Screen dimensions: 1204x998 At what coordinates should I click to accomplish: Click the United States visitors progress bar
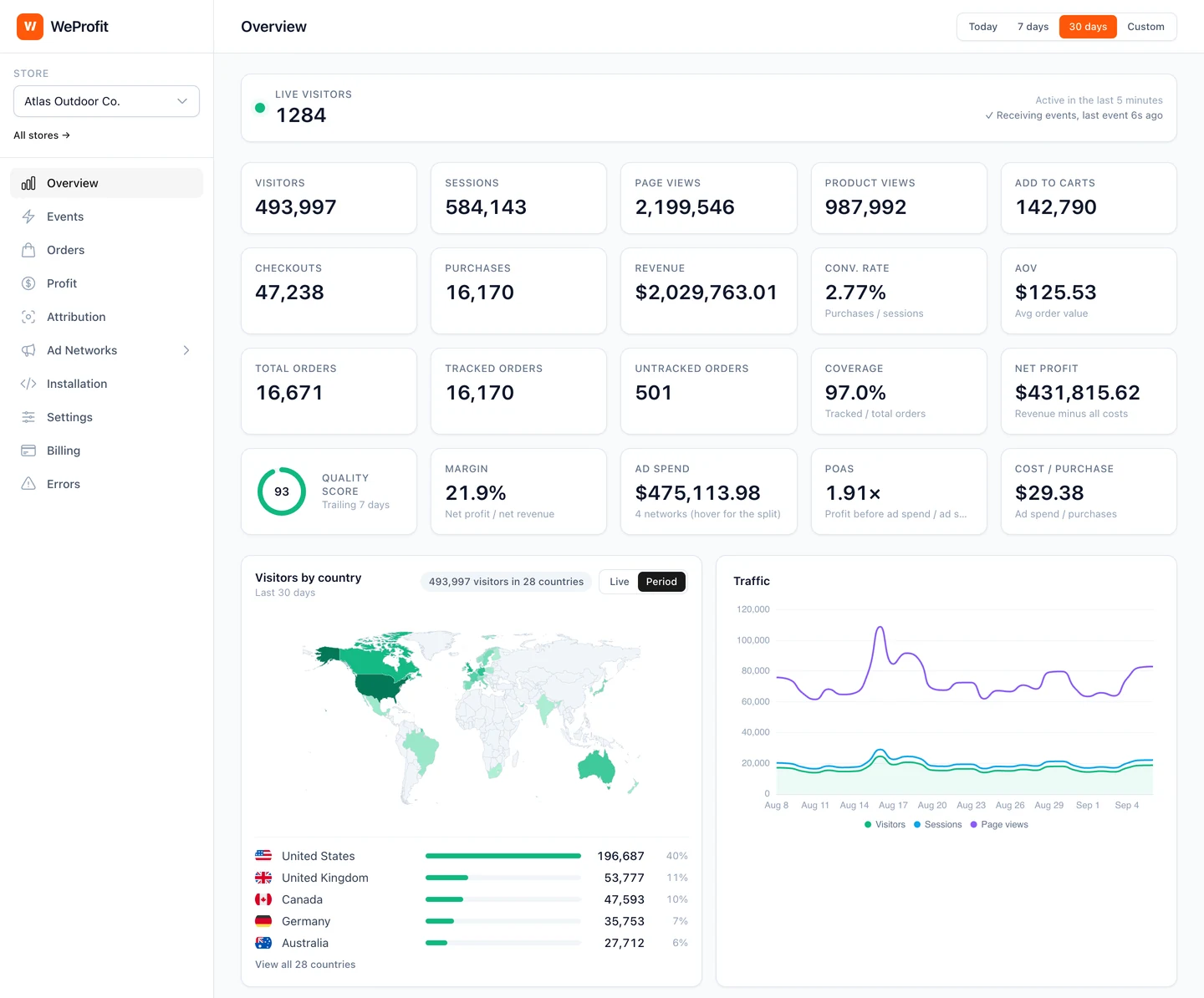pos(503,856)
